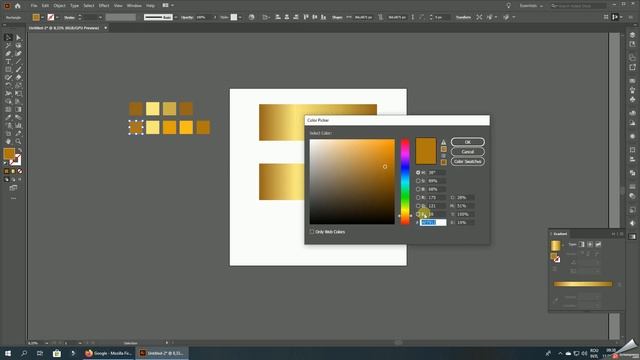640x360 pixels.
Task: Select Radial Gradient type in Gradient panel
Action: [x=590, y=244]
